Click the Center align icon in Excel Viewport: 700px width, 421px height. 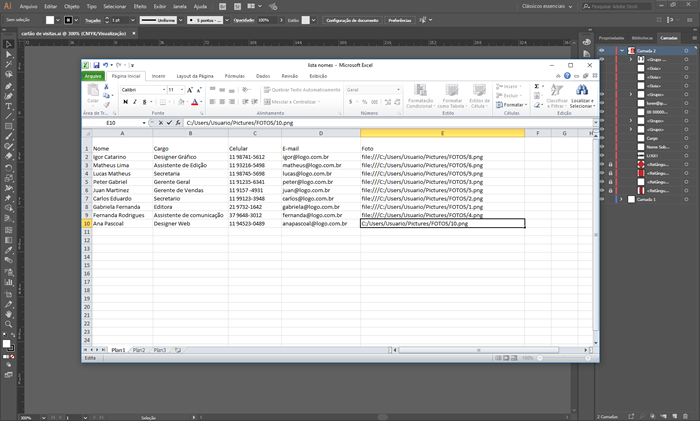pyautogui.click(x=222, y=102)
